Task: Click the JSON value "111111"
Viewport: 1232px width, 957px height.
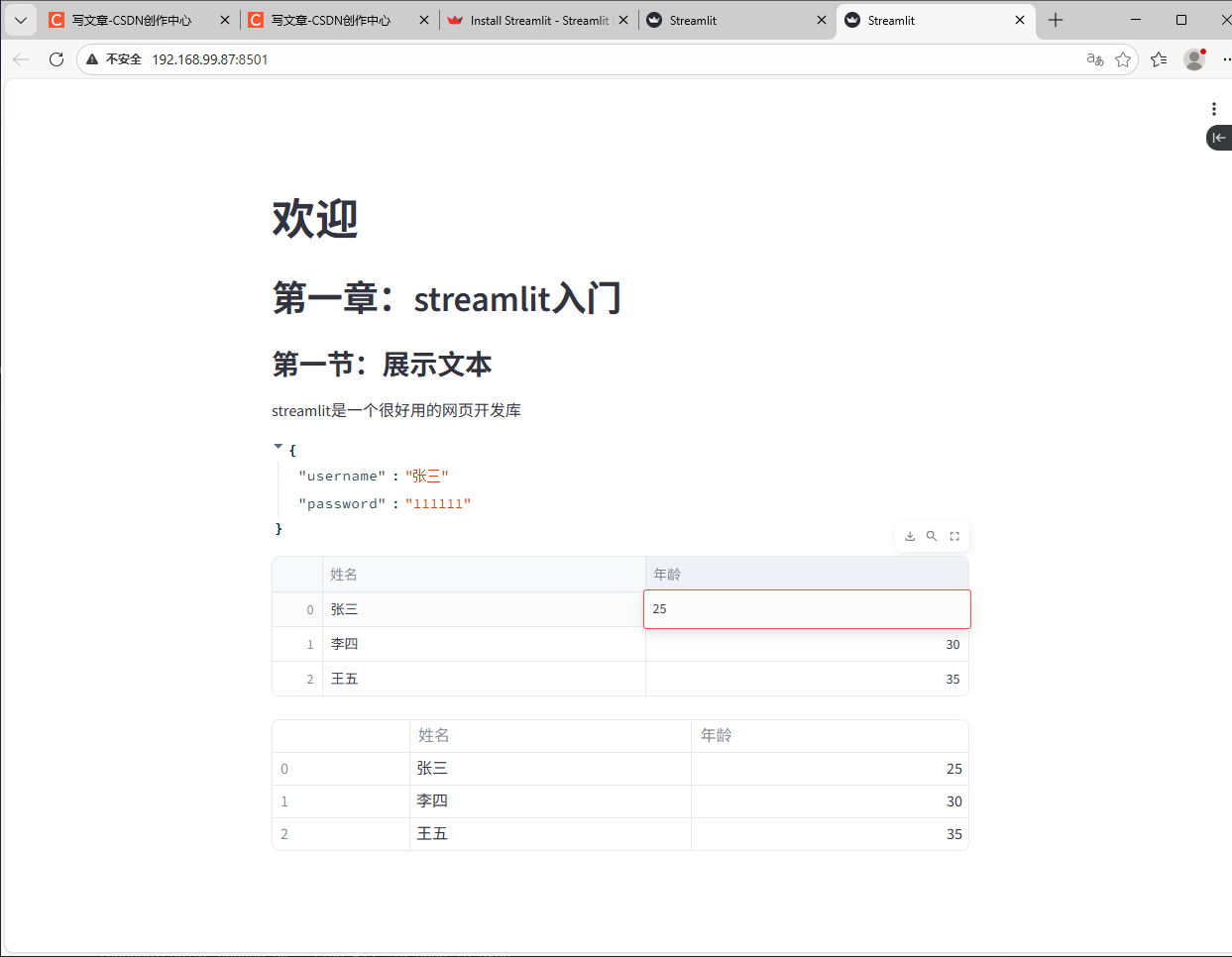Action: pos(438,504)
